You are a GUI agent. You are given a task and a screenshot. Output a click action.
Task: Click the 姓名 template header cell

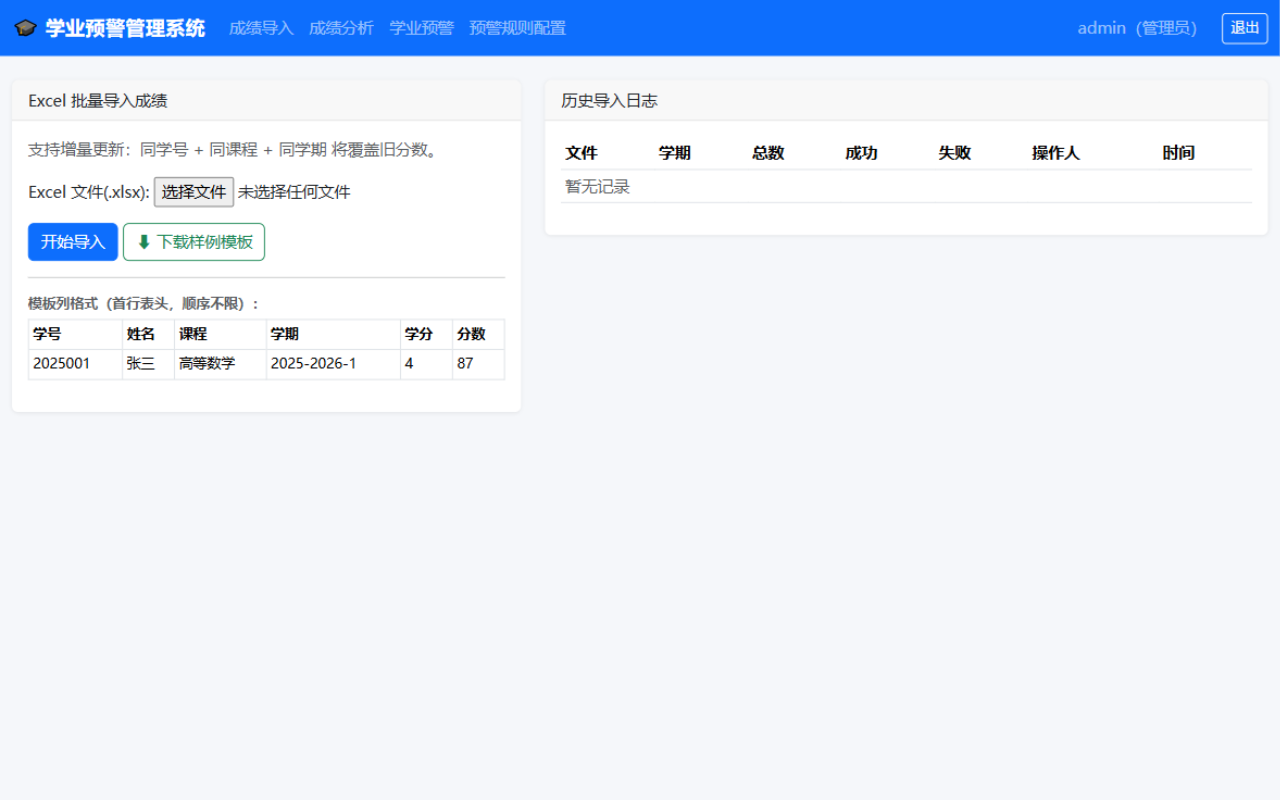coord(148,334)
